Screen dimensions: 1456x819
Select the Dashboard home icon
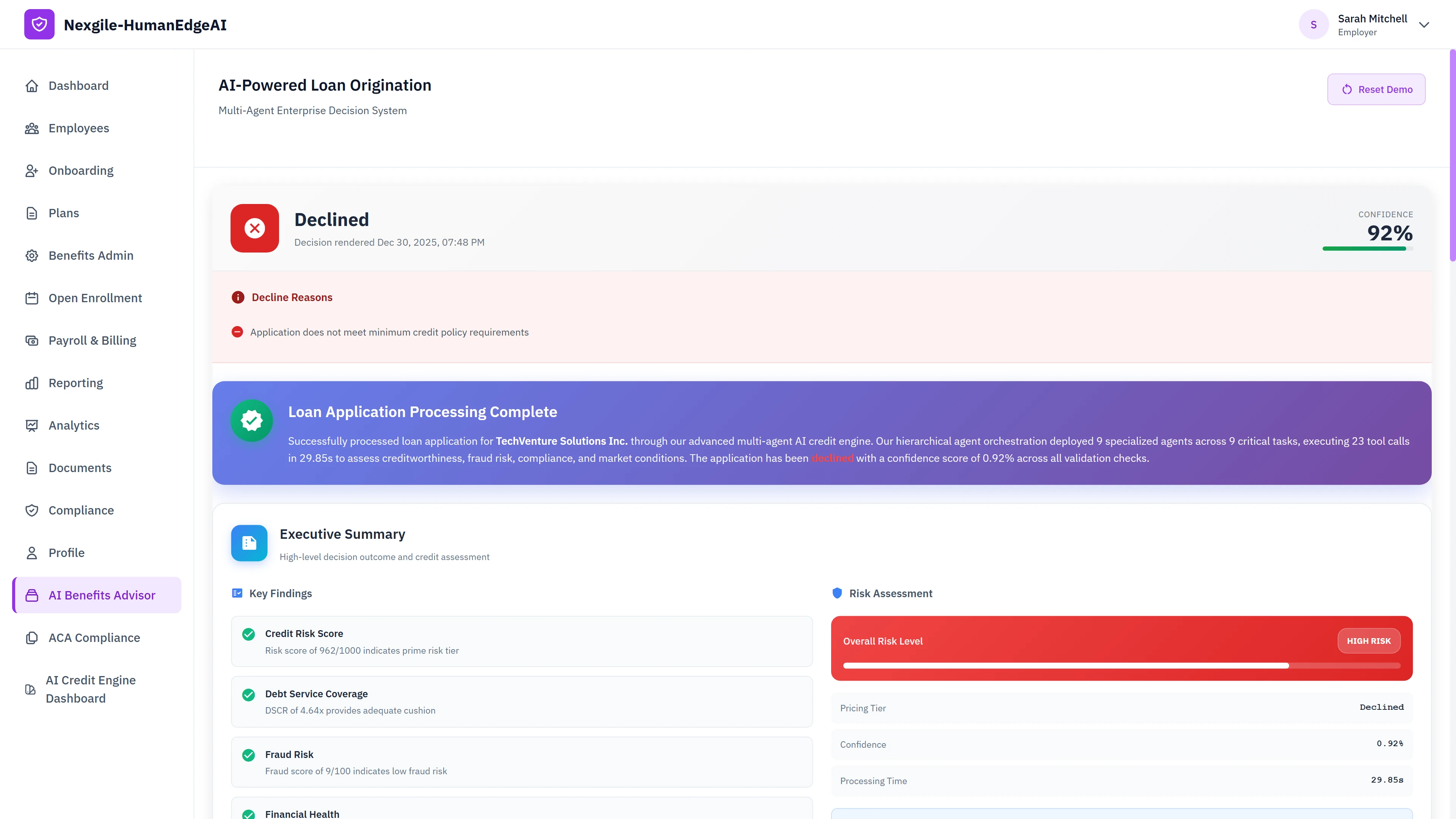pos(31,85)
